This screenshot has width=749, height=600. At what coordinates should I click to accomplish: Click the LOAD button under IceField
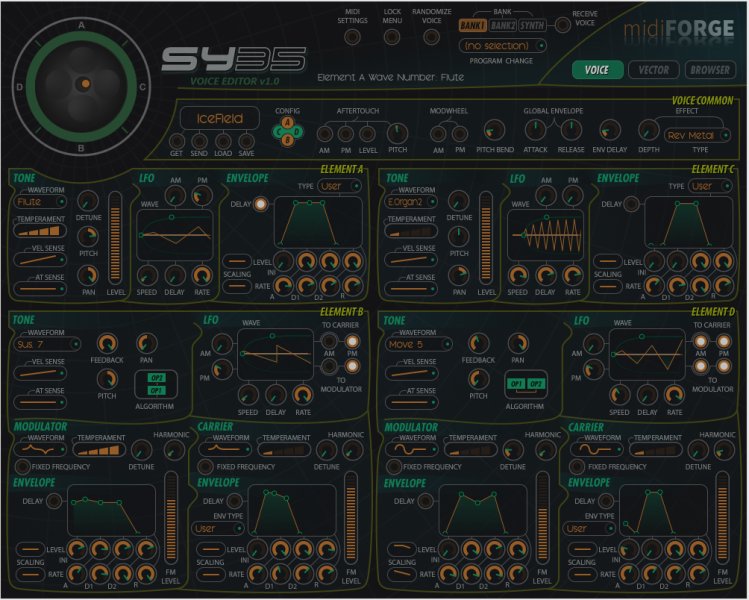coord(223,141)
